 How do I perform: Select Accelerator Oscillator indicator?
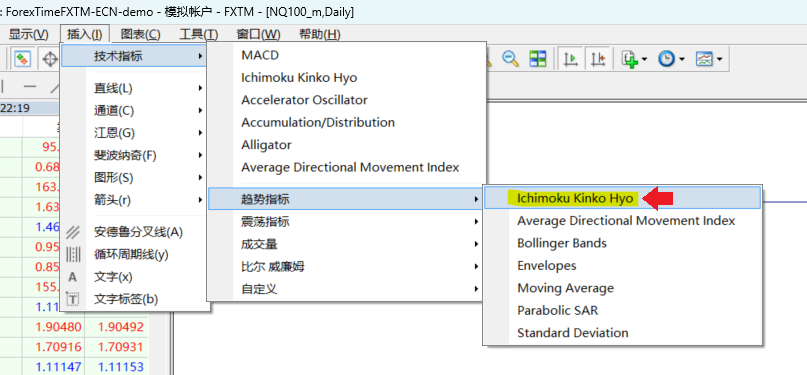pyautogui.click(x=346, y=100)
